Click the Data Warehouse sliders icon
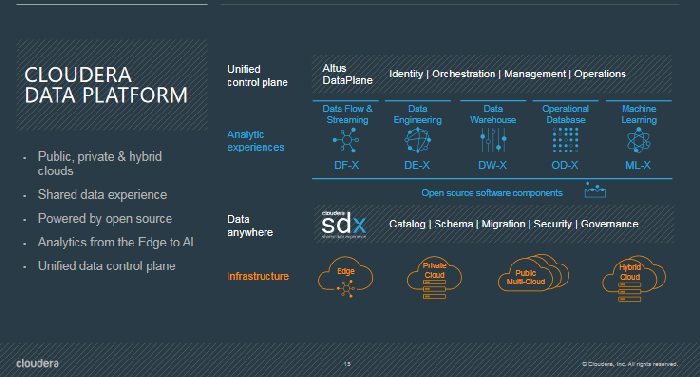700x377 pixels. tap(493, 140)
